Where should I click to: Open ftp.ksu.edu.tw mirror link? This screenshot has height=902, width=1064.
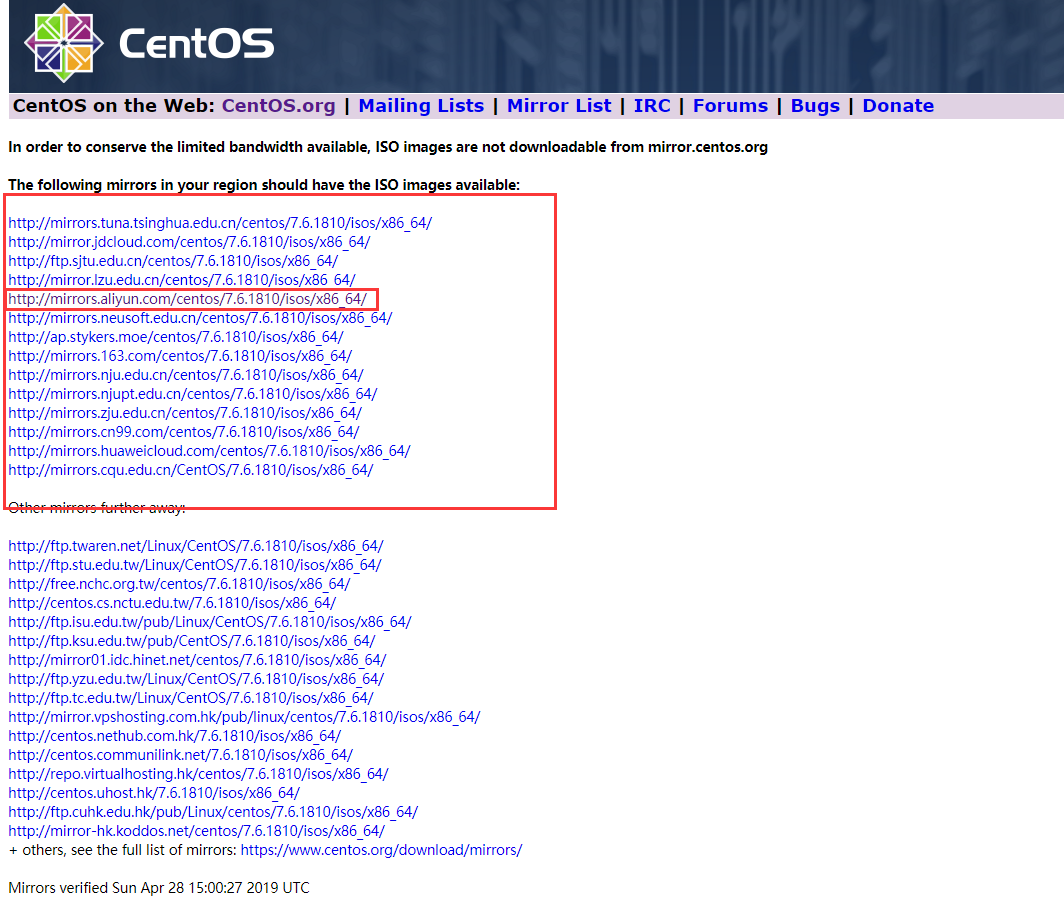click(191, 641)
